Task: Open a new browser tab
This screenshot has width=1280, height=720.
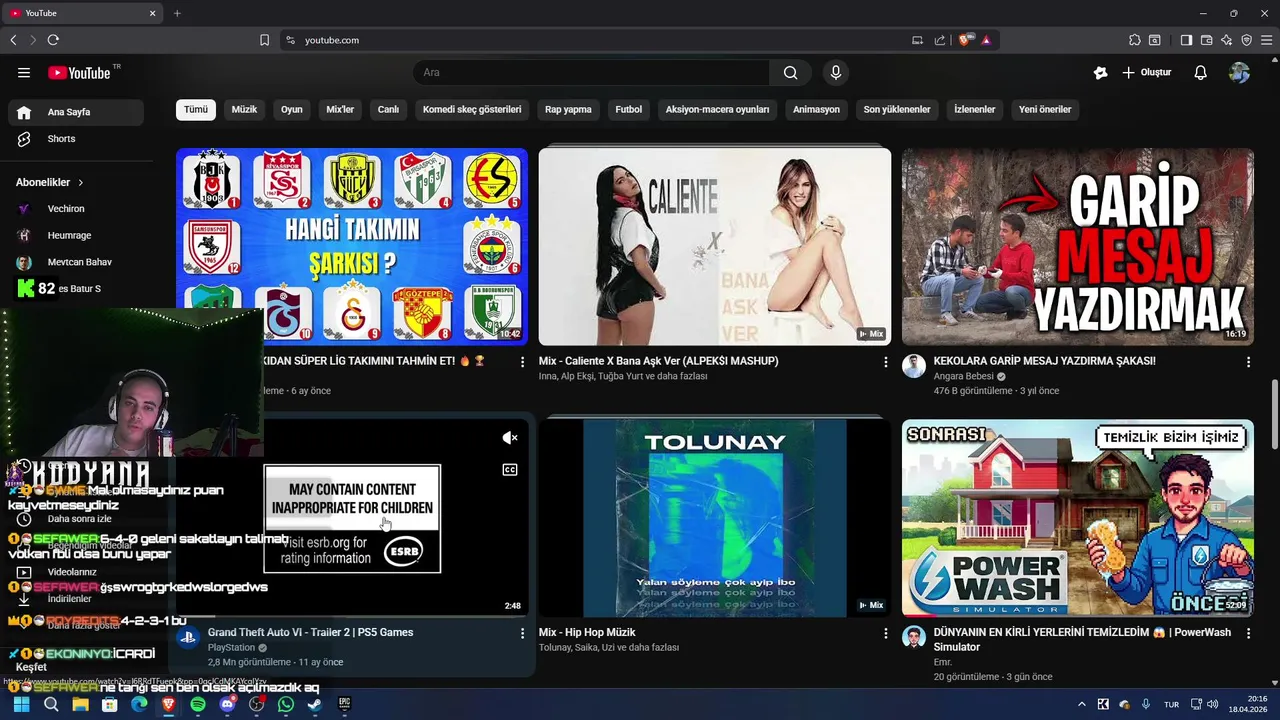Action: click(x=177, y=13)
